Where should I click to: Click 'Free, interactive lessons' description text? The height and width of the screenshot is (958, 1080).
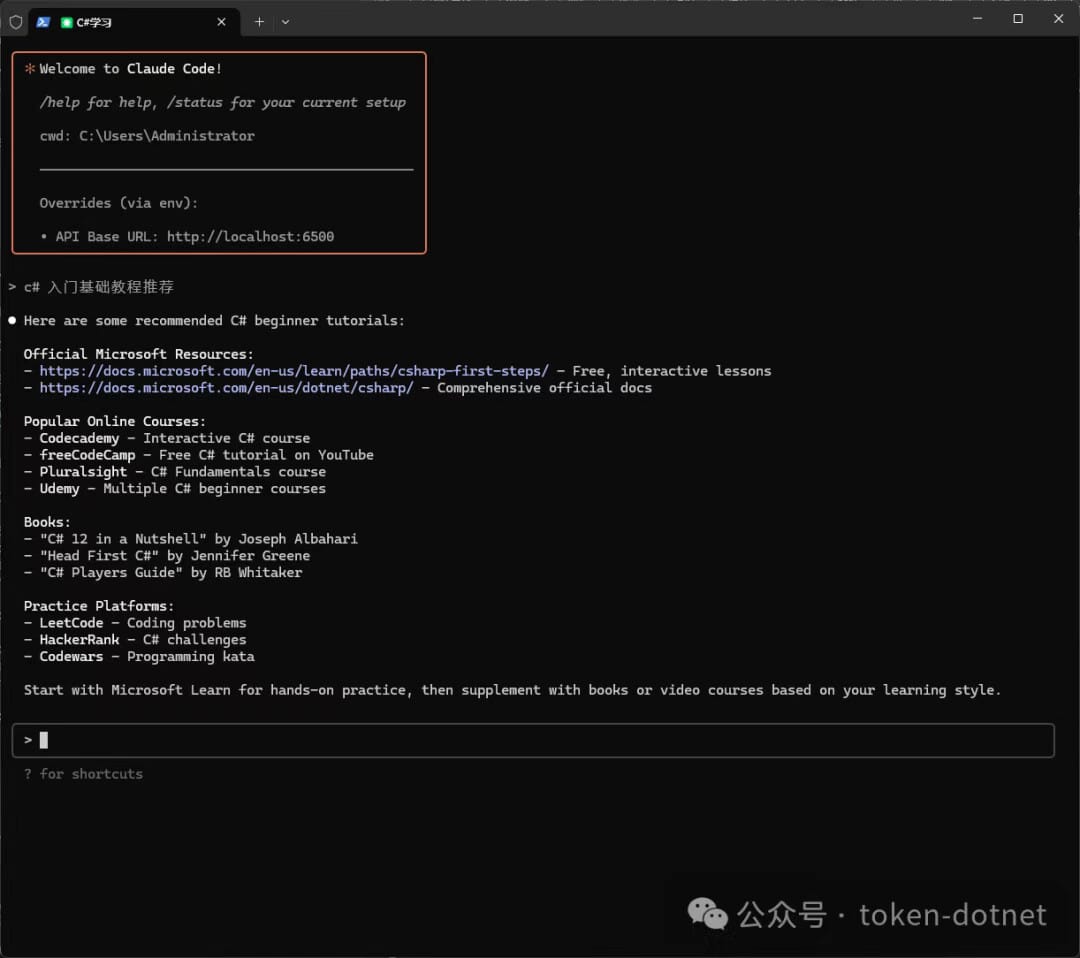click(x=672, y=371)
